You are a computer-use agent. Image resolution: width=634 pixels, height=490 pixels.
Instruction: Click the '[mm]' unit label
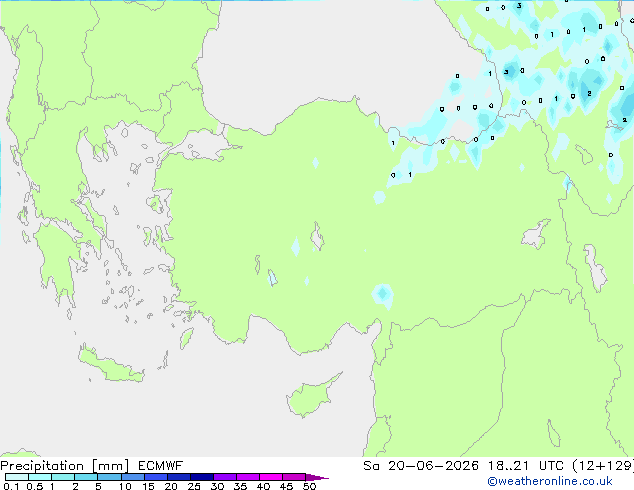(x=110, y=466)
